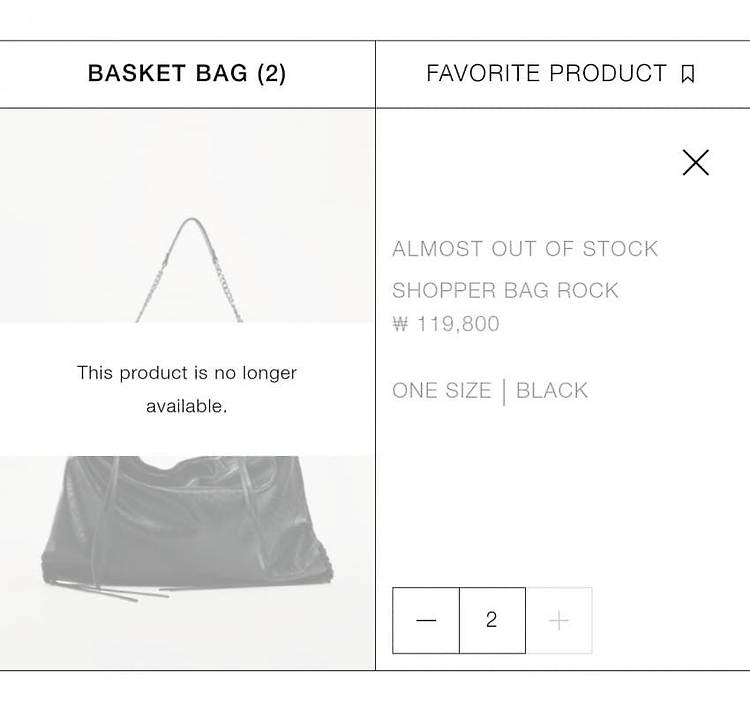Switch to the Favorite Product tab
This screenshot has height=717, width=750.
point(563,74)
